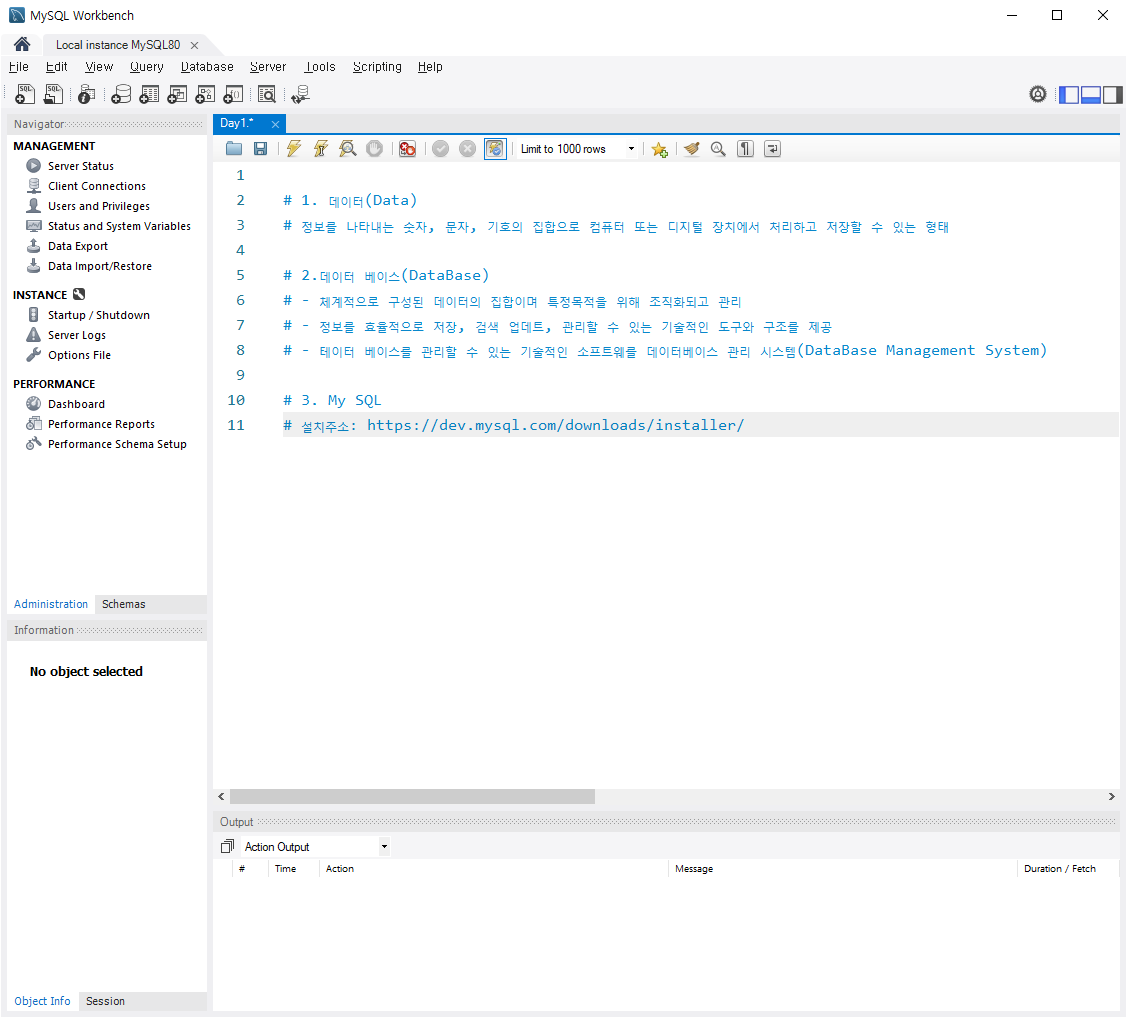Screen dimensions: 1127x1018
Task: Place cursor on the installer URL line
Action: click(x=701, y=425)
